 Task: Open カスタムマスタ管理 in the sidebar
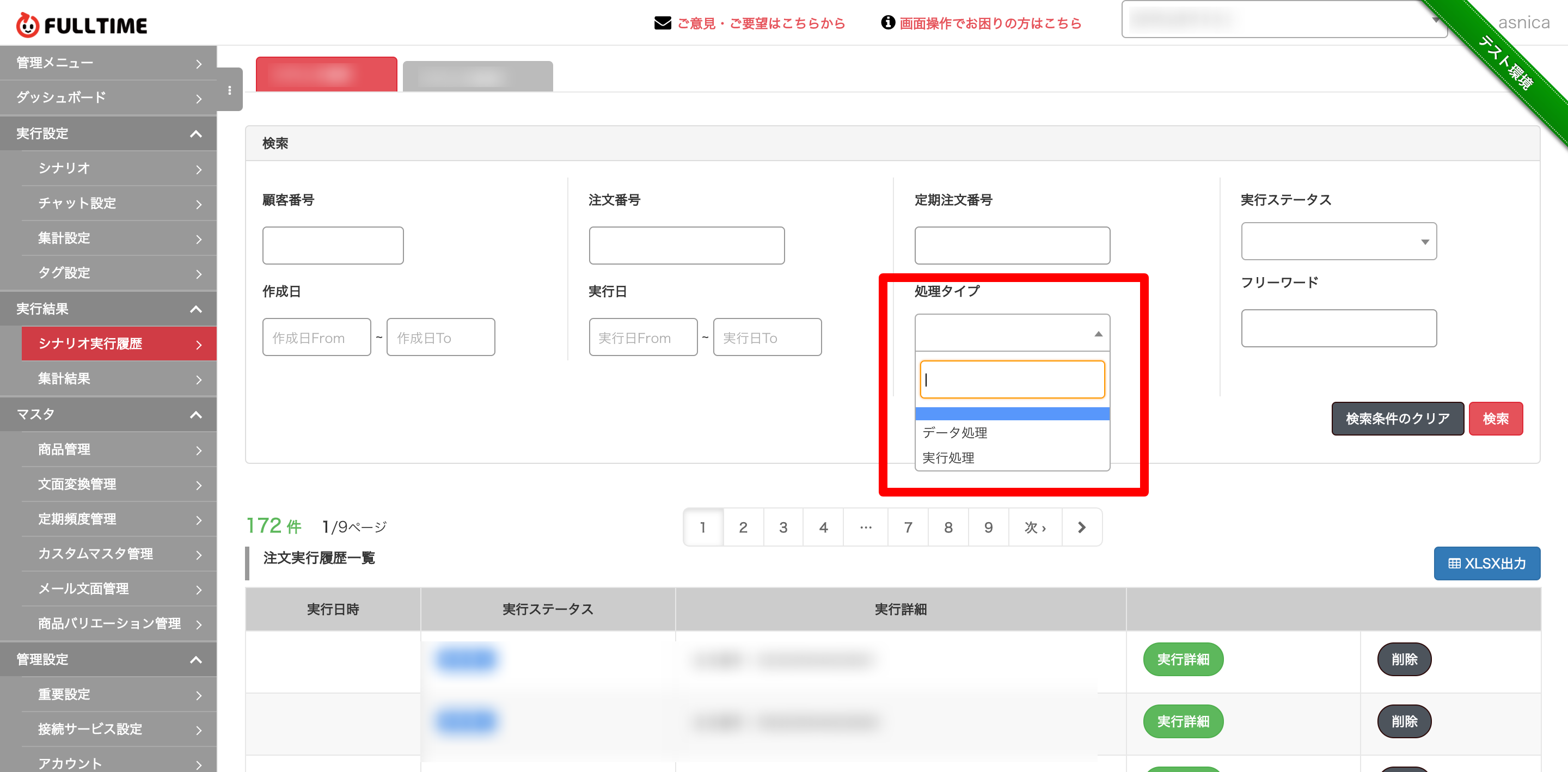coord(119,554)
